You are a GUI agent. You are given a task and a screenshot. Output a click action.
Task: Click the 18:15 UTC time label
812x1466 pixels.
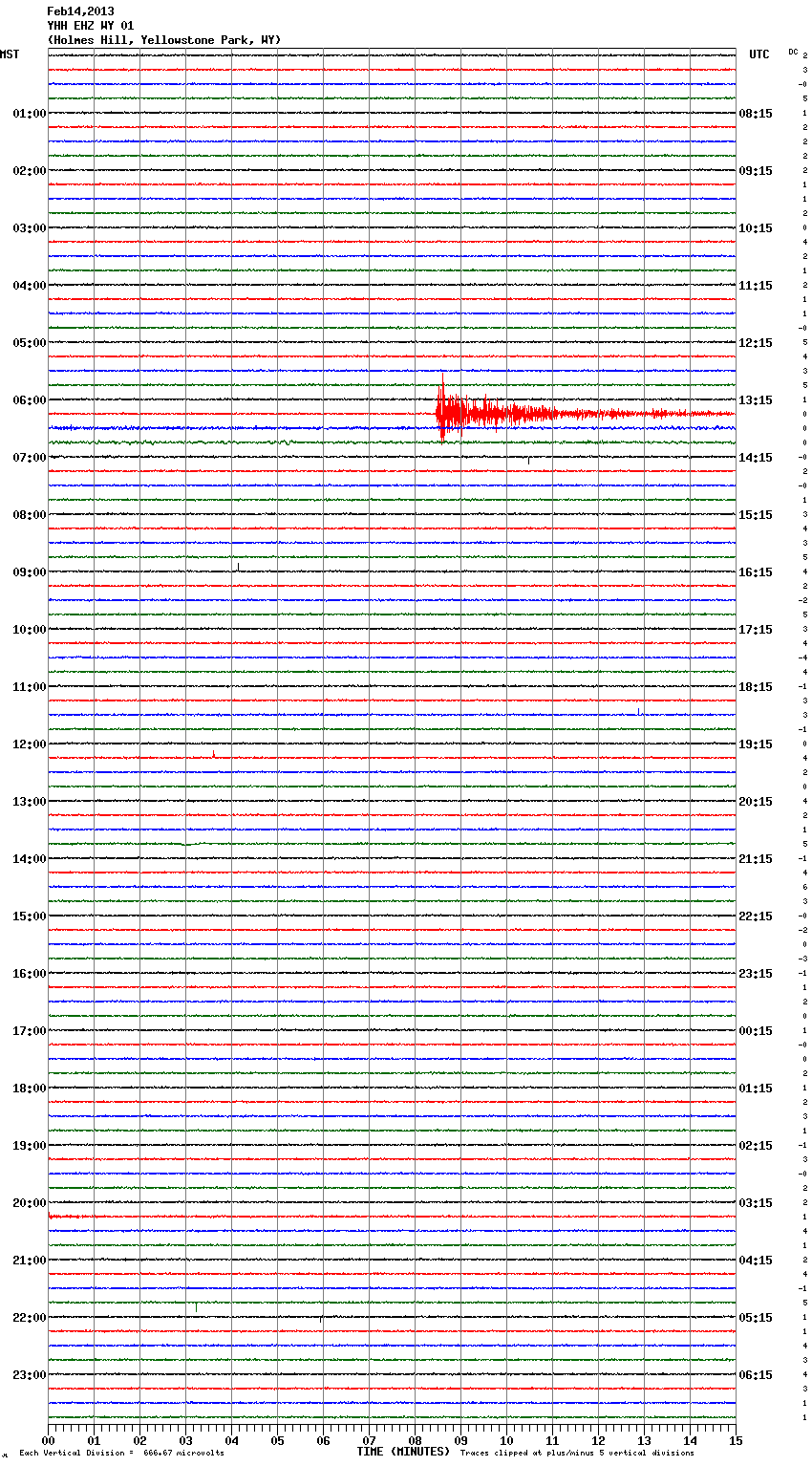756,687
